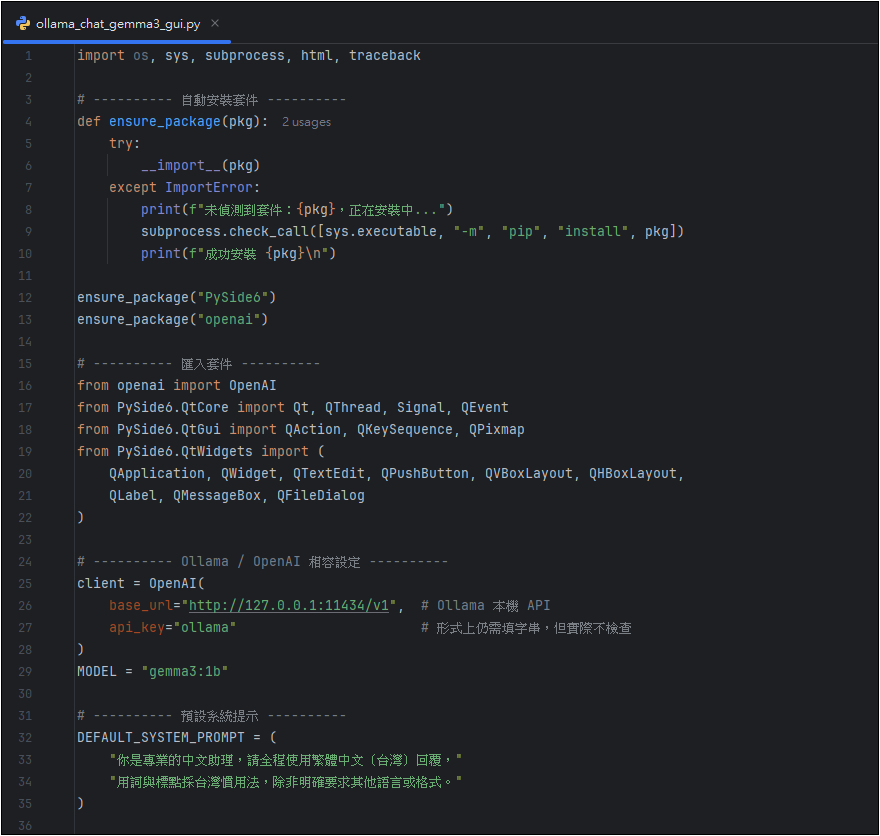Click QApplication in the QtWidgets import list

tap(157, 474)
